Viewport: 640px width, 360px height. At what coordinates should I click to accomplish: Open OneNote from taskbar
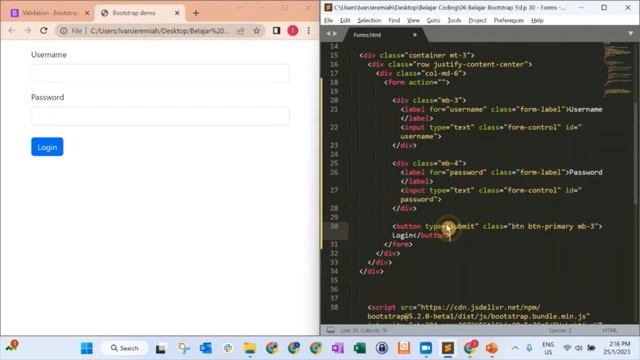coord(338,348)
